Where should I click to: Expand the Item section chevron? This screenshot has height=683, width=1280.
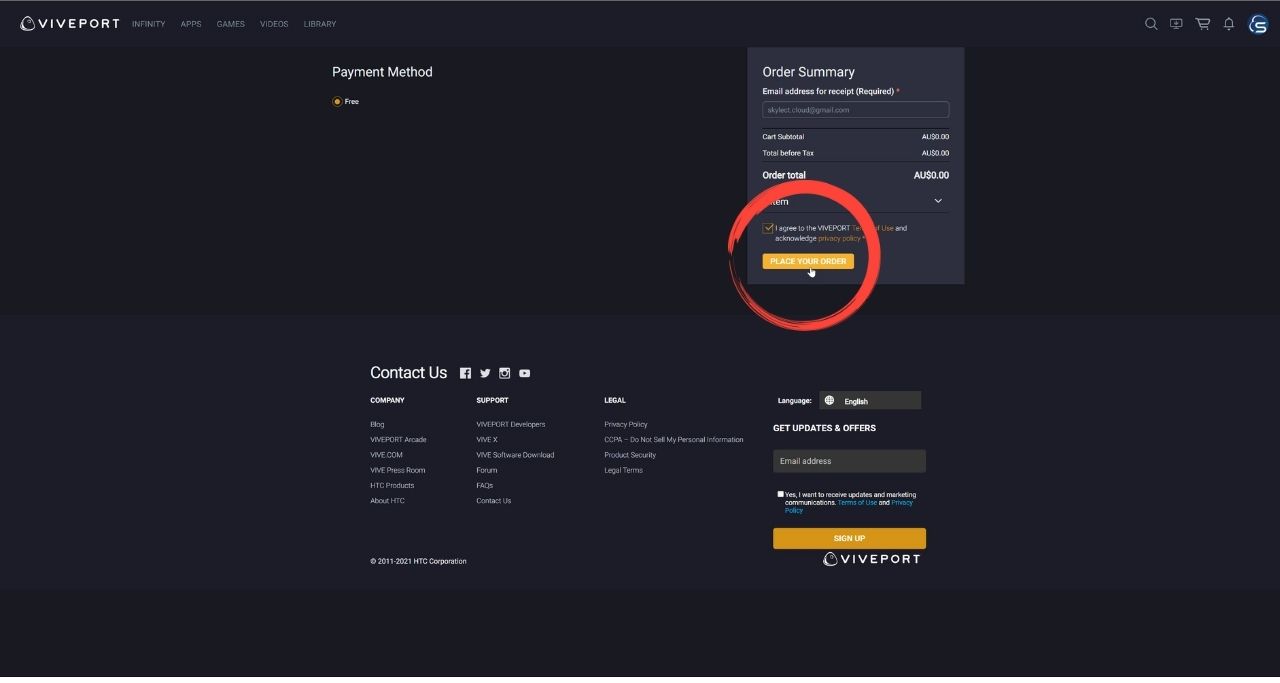click(938, 201)
